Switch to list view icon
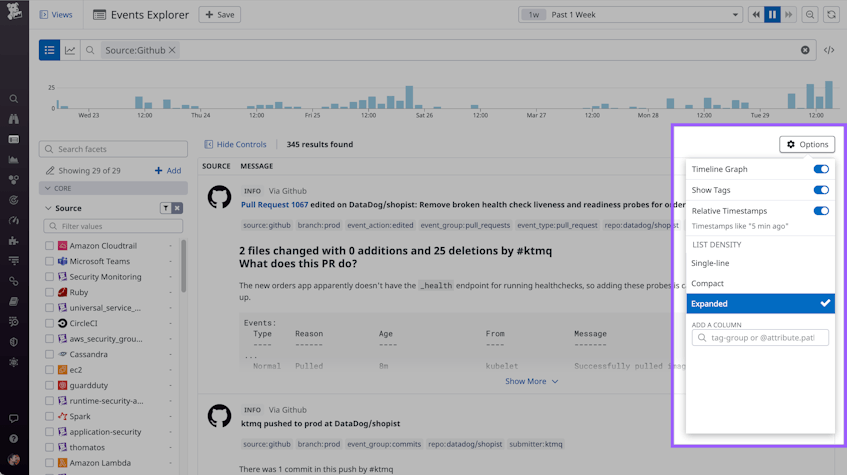This screenshot has width=847, height=475. 49,50
